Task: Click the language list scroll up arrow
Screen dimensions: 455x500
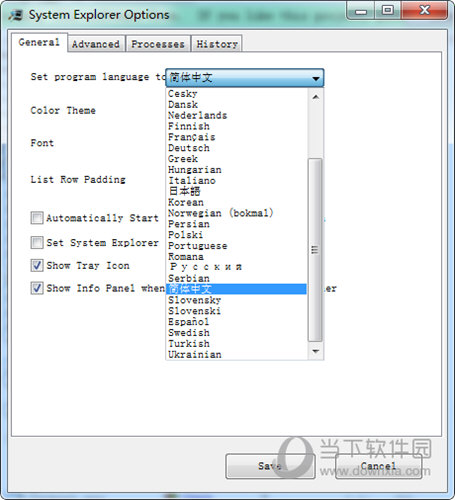Action: [315, 97]
